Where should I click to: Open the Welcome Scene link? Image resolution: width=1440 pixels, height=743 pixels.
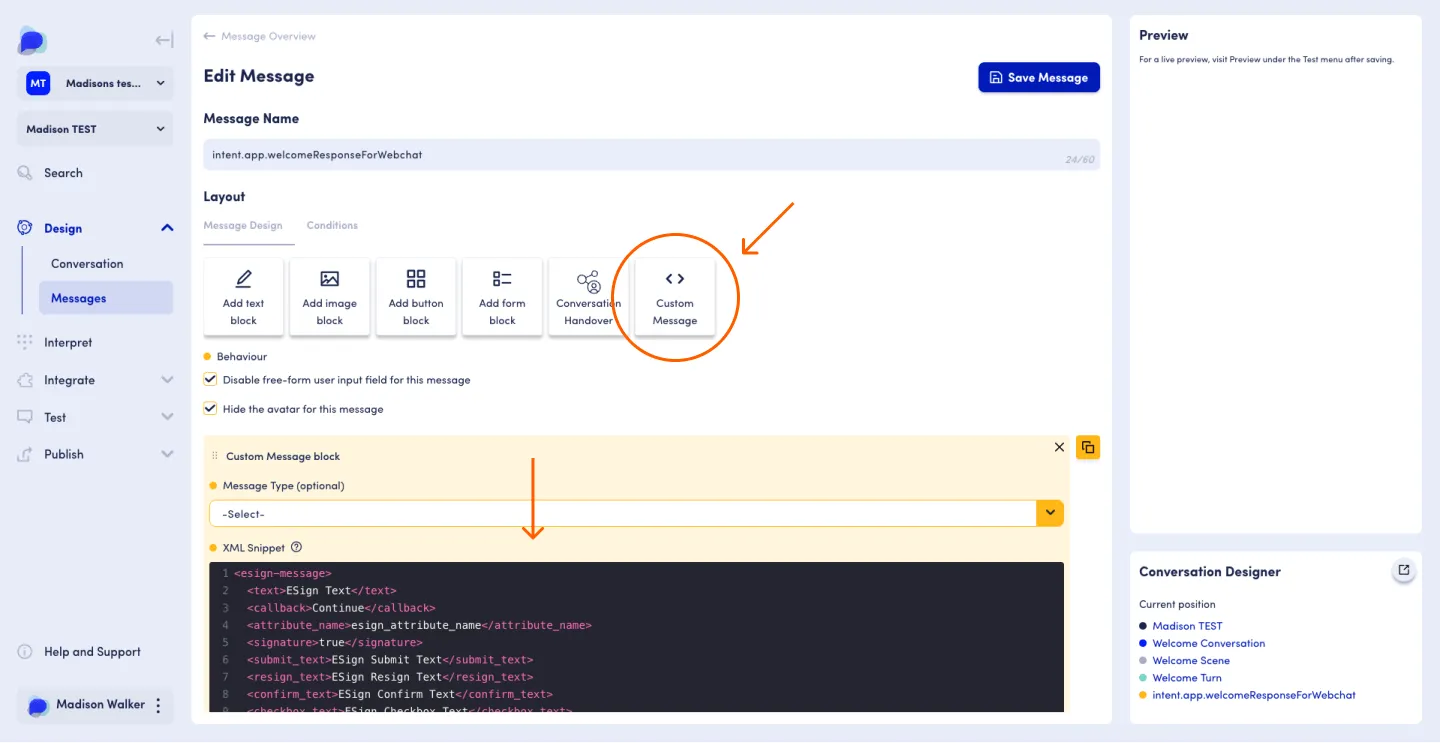pos(1191,660)
